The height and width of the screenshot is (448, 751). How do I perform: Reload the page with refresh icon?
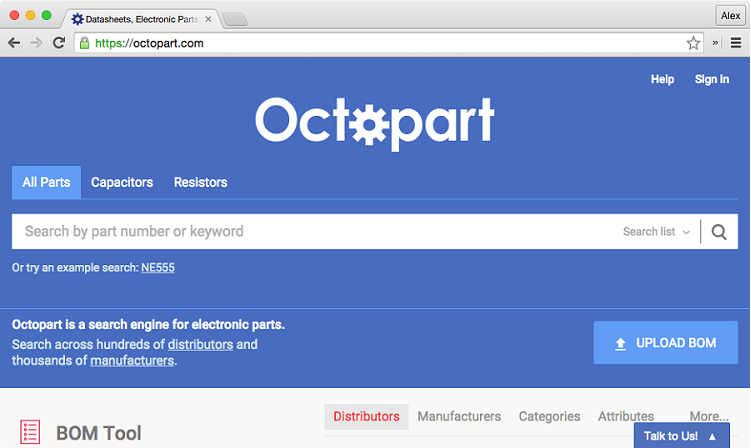59,43
